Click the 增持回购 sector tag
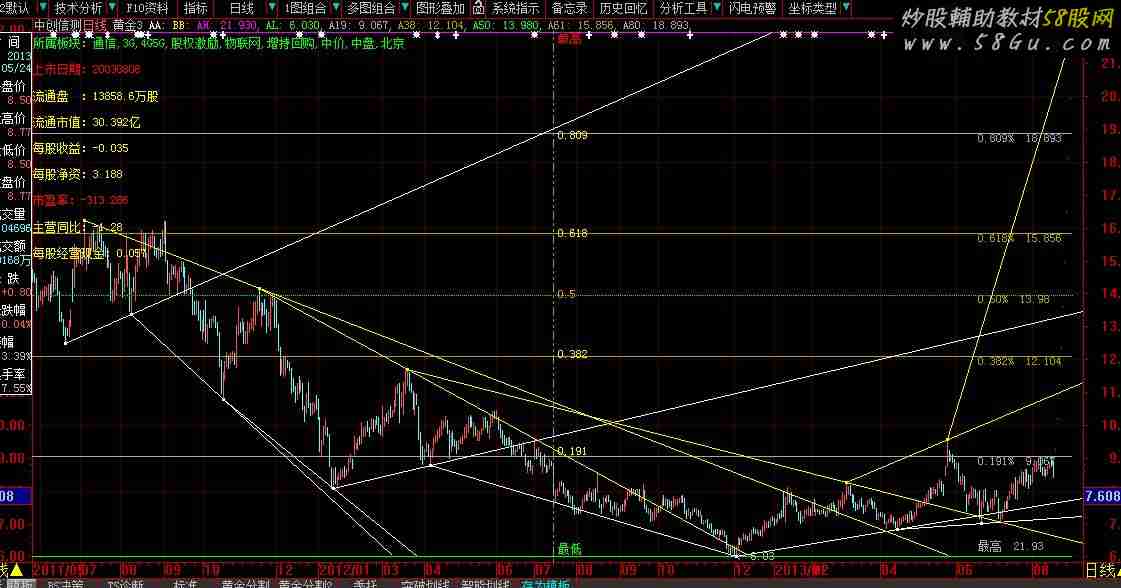Image resolution: width=1121 pixels, height=588 pixels. [292, 43]
